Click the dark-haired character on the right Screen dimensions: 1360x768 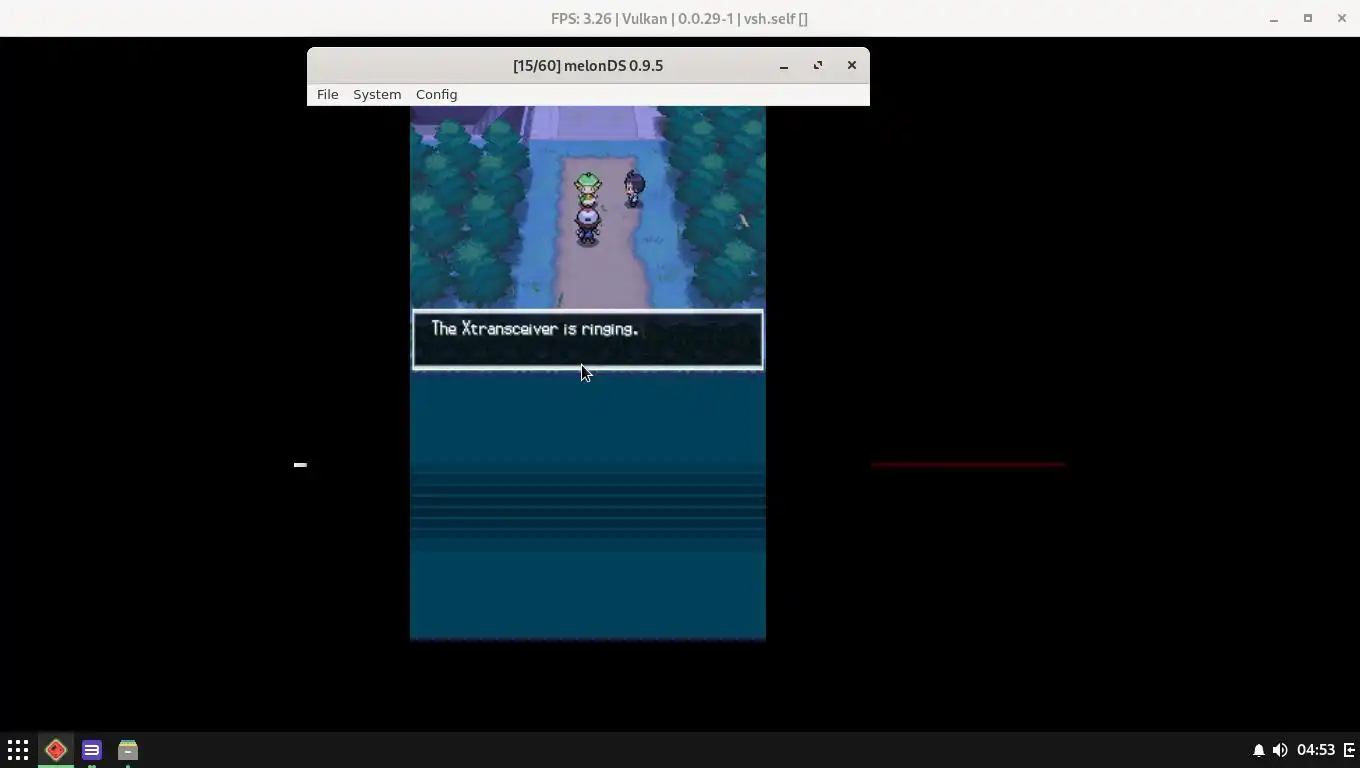tap(634, 189)
